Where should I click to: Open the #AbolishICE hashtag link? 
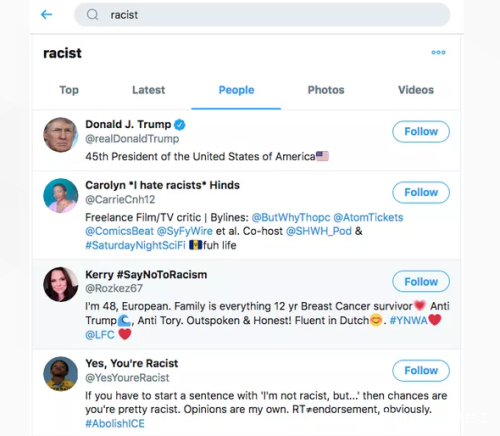point(115,424)
